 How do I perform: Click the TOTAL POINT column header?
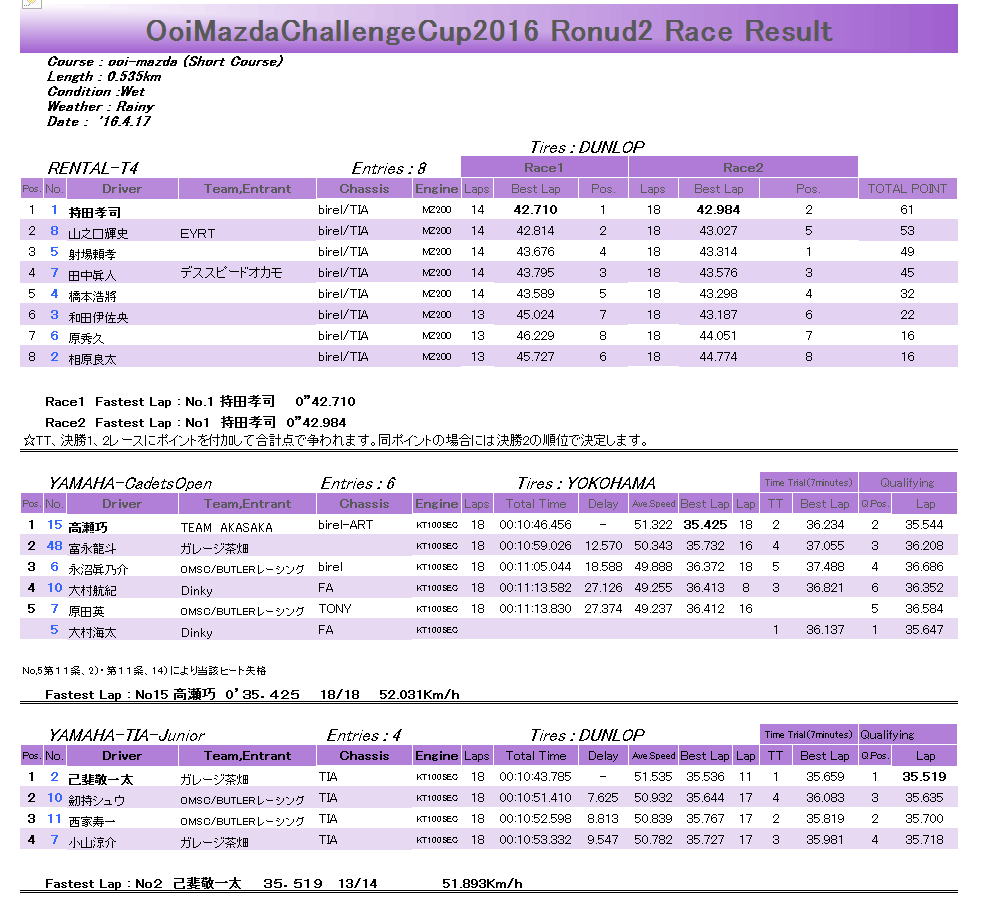click(907, 188)
